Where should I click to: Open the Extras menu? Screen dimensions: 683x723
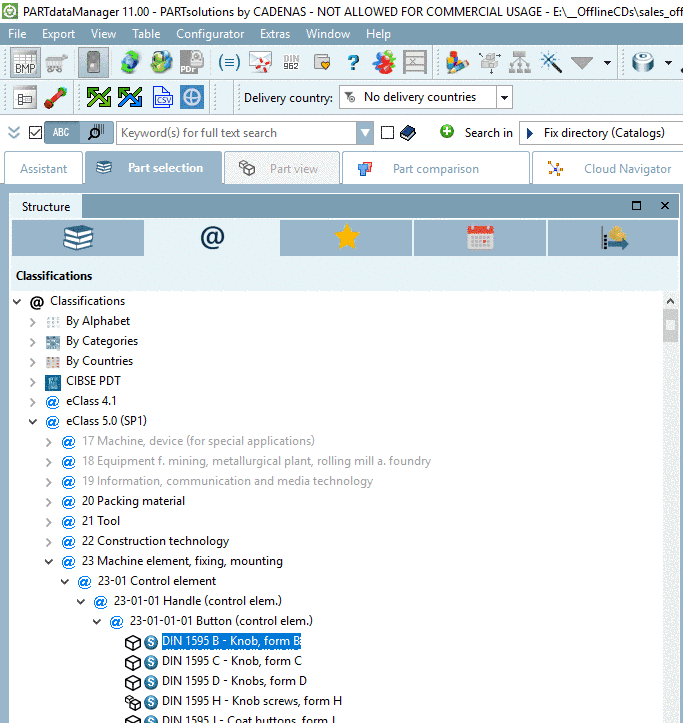point(275,34)
